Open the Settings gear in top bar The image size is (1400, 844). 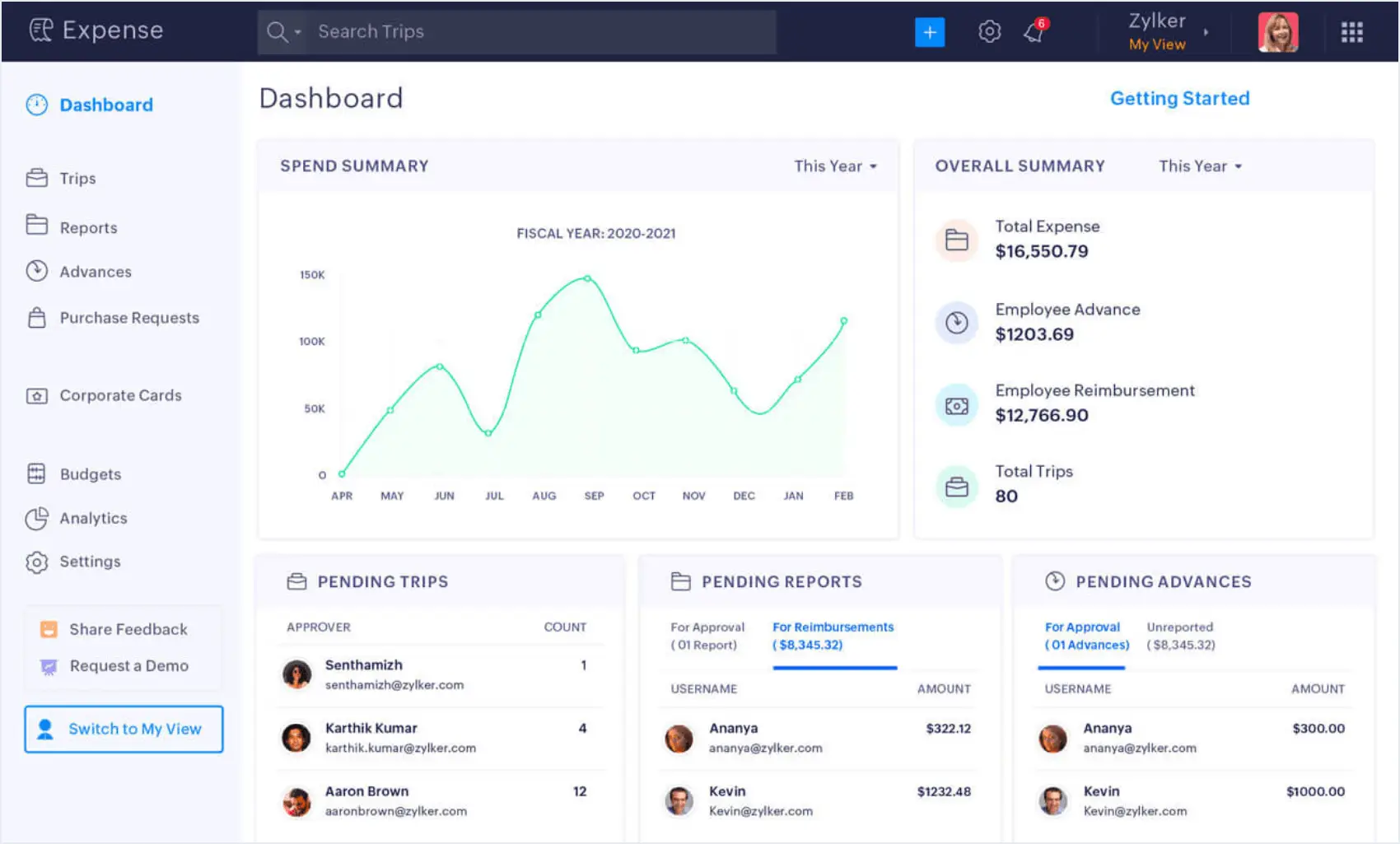pyautogui.click(x=988, y=31)
